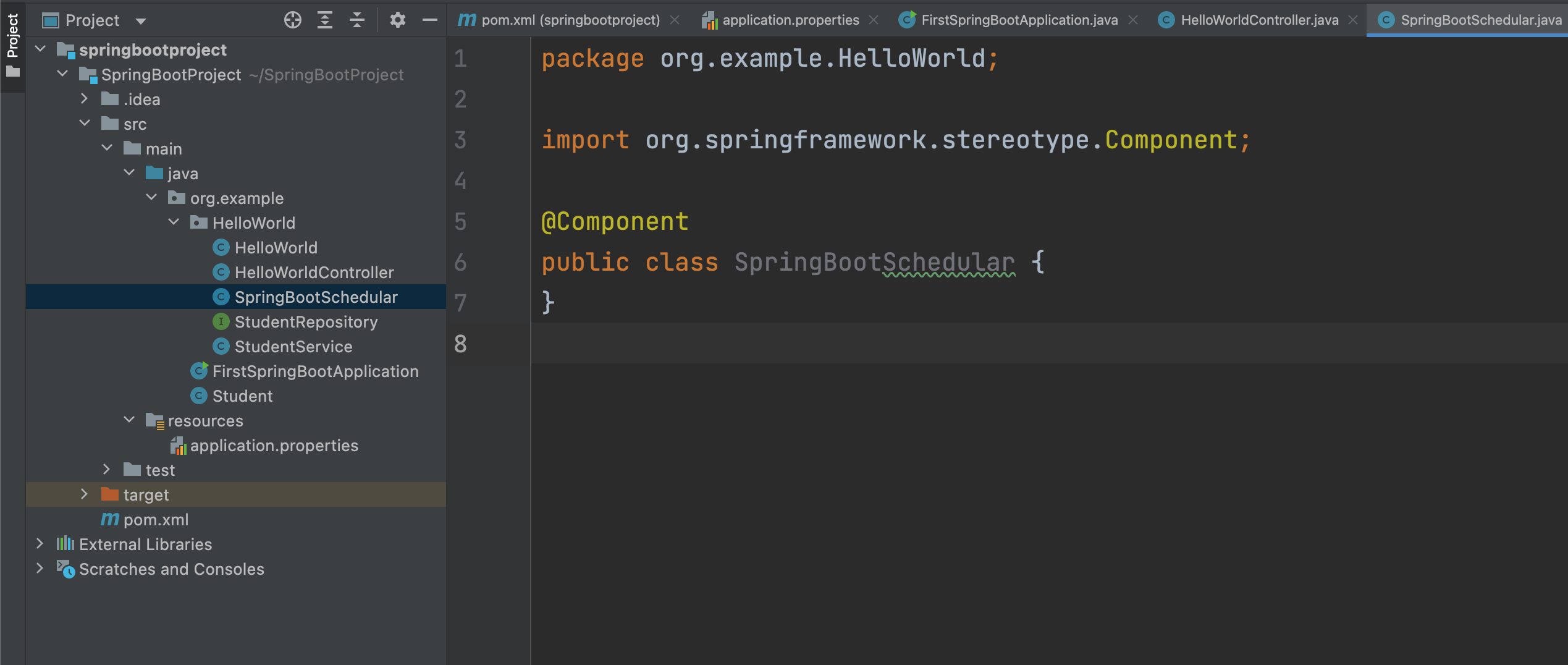Viewport: 1568px width, 665px height.
Task: Collapse the src folder
Action: point(85,123)
